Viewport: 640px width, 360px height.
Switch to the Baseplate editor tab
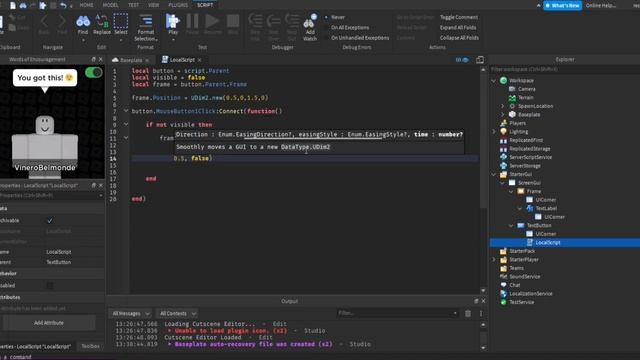131,60
